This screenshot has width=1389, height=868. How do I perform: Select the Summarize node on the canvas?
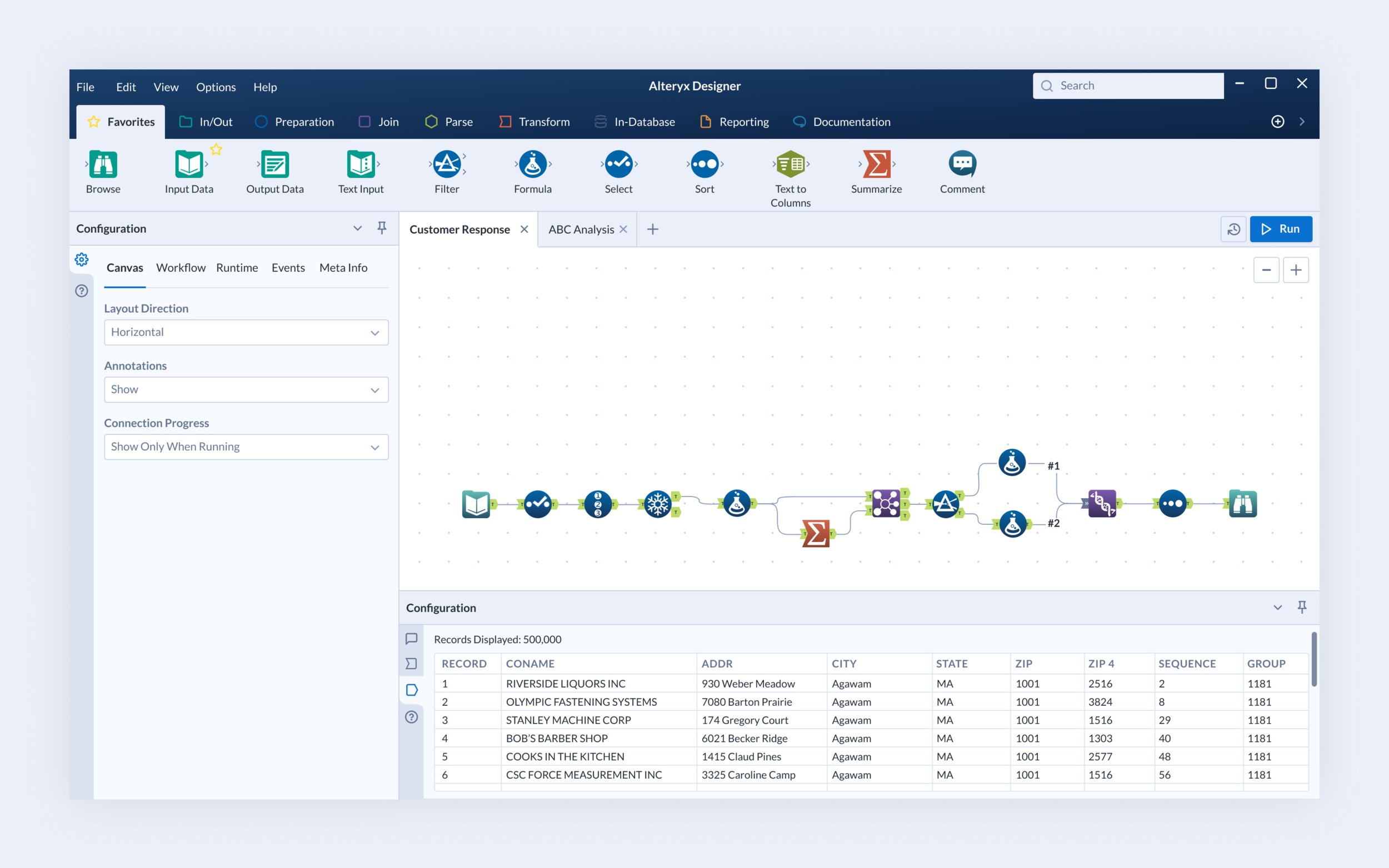[x=816, y=533]
